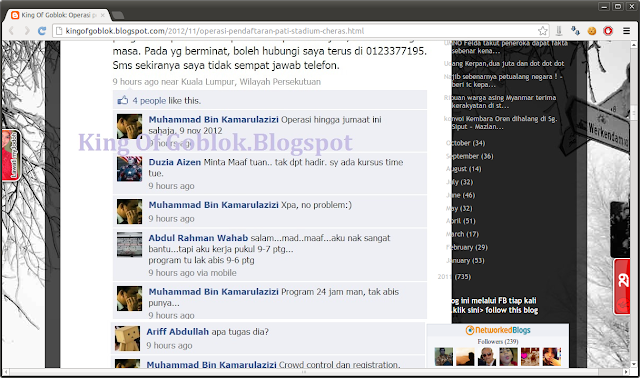The width and height of the screenshot is (640, 378).
Task: Click the last NetworkedBlogs follower thumbnail
Action: pos(552,356)
